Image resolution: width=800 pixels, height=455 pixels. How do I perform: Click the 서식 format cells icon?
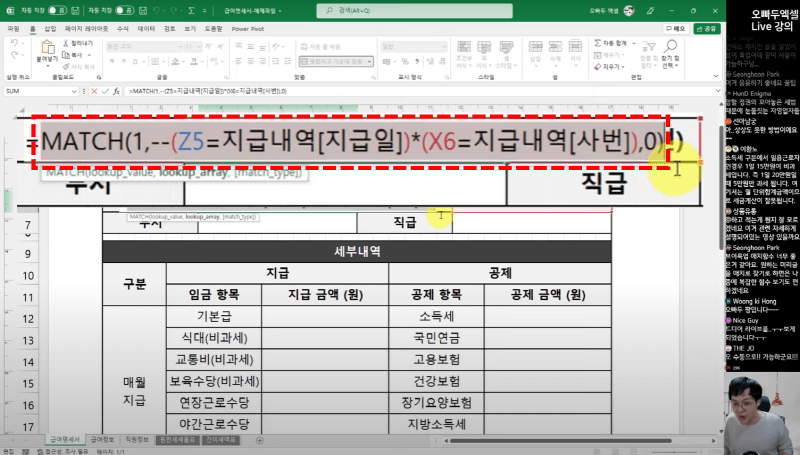point(575,47)
